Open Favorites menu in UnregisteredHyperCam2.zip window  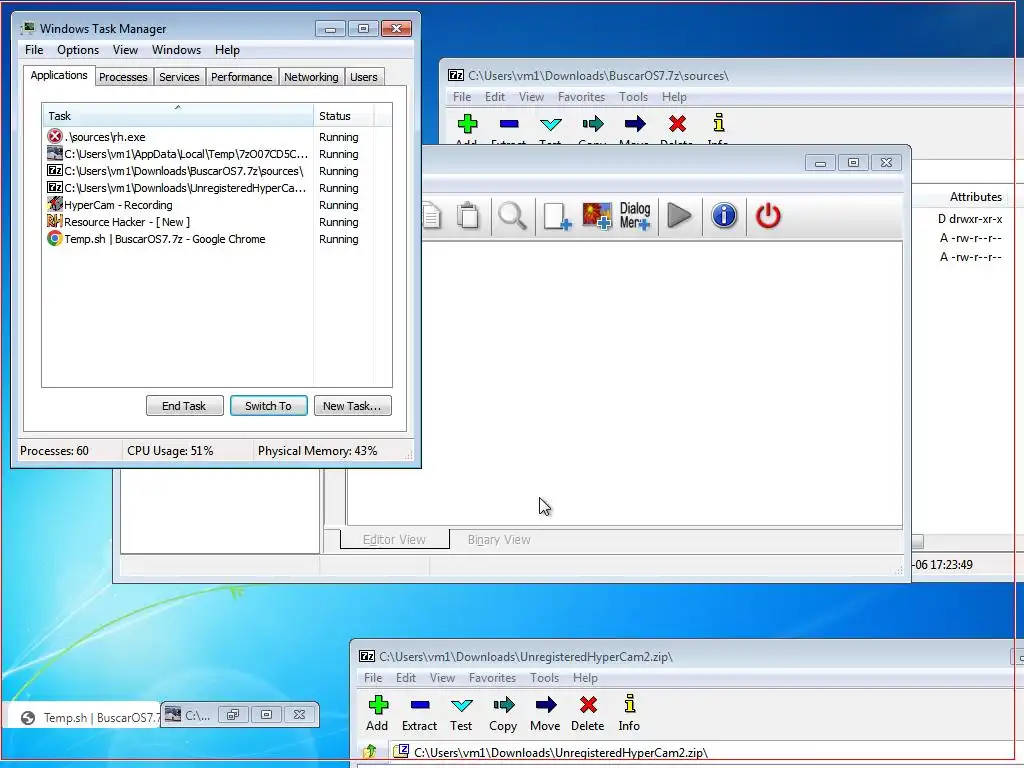click(x=492, y=678)
